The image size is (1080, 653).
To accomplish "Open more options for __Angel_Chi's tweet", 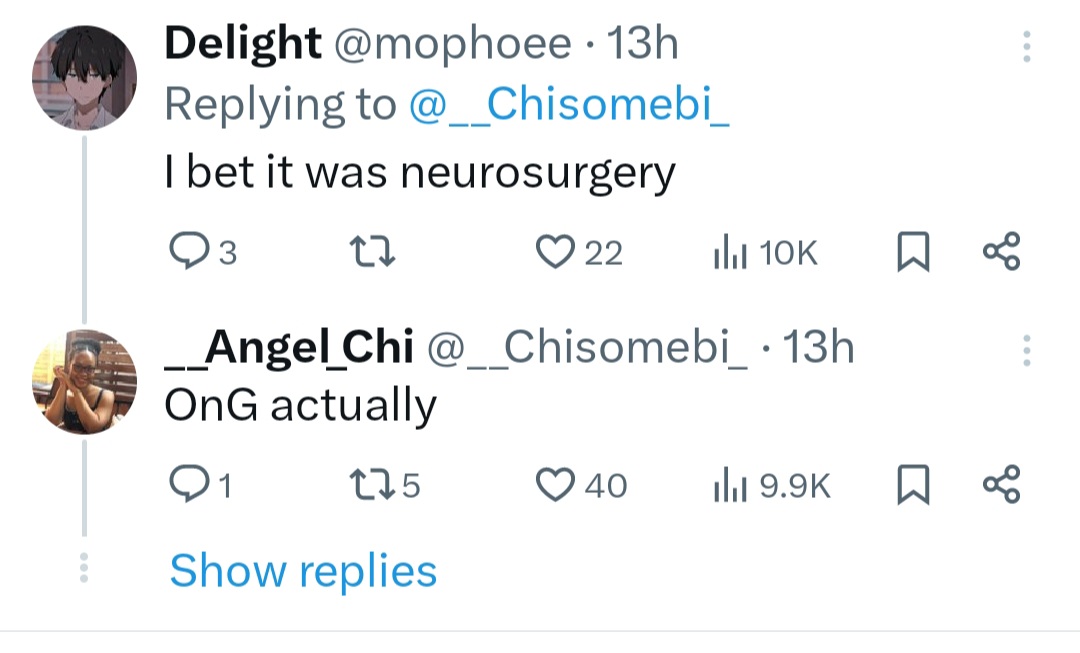I will pyautogui.click(x=1026, y=350).
